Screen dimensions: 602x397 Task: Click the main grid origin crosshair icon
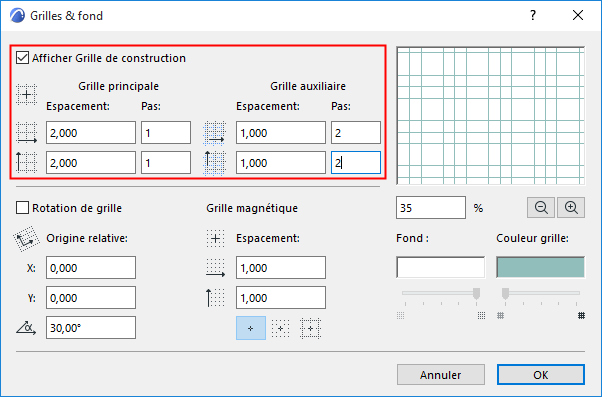(26, 94)
